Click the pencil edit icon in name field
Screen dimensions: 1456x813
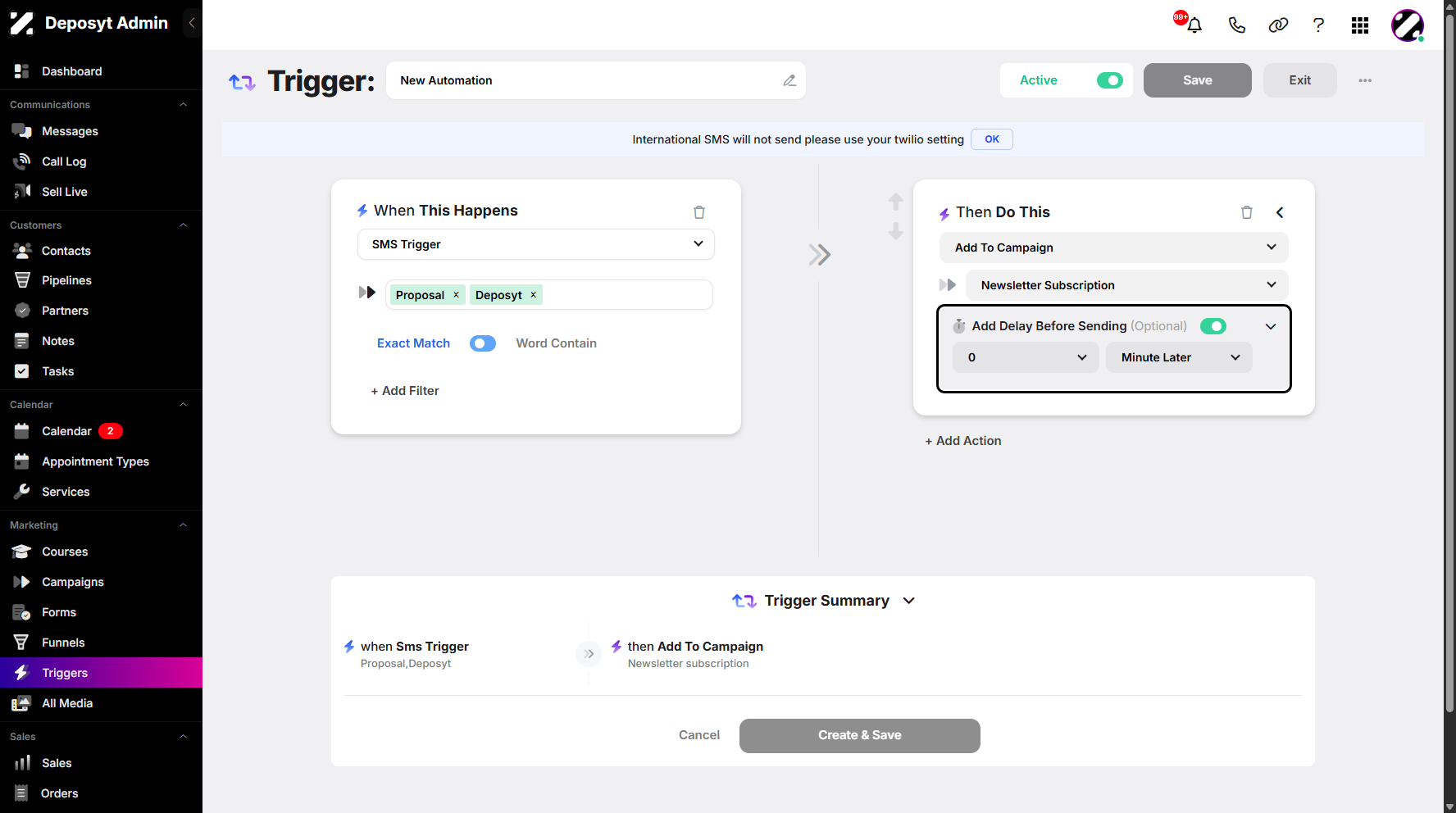point(789,80)
